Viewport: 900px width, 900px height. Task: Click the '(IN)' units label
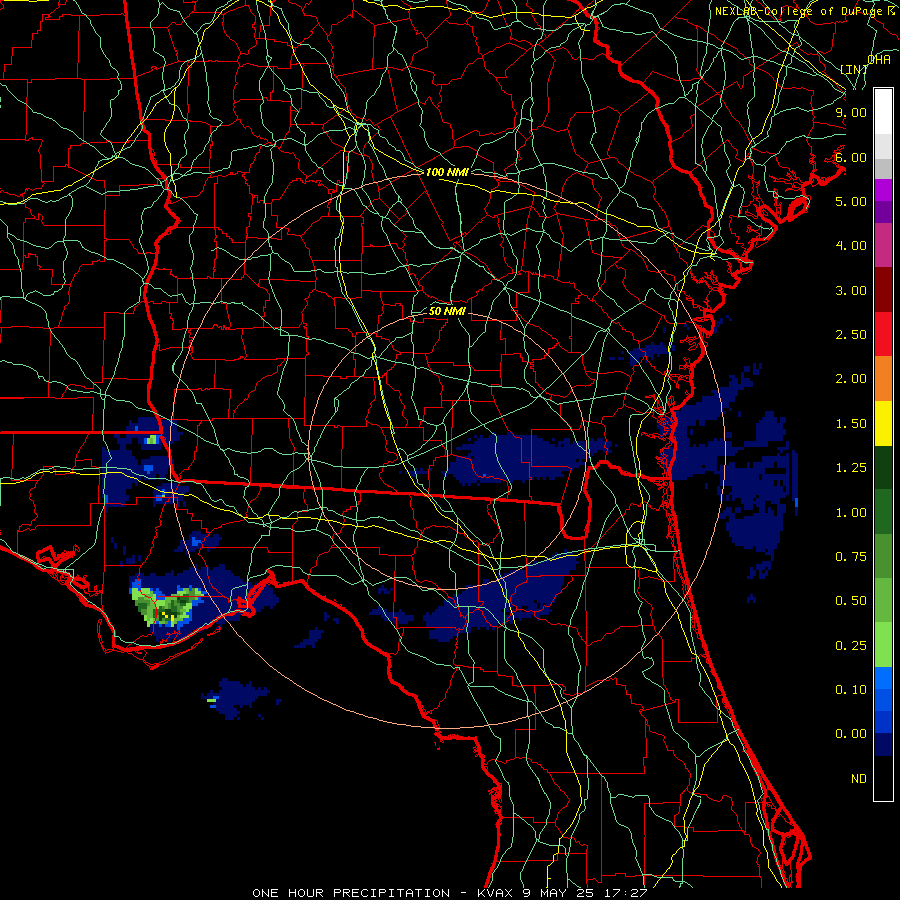(854, 69)
